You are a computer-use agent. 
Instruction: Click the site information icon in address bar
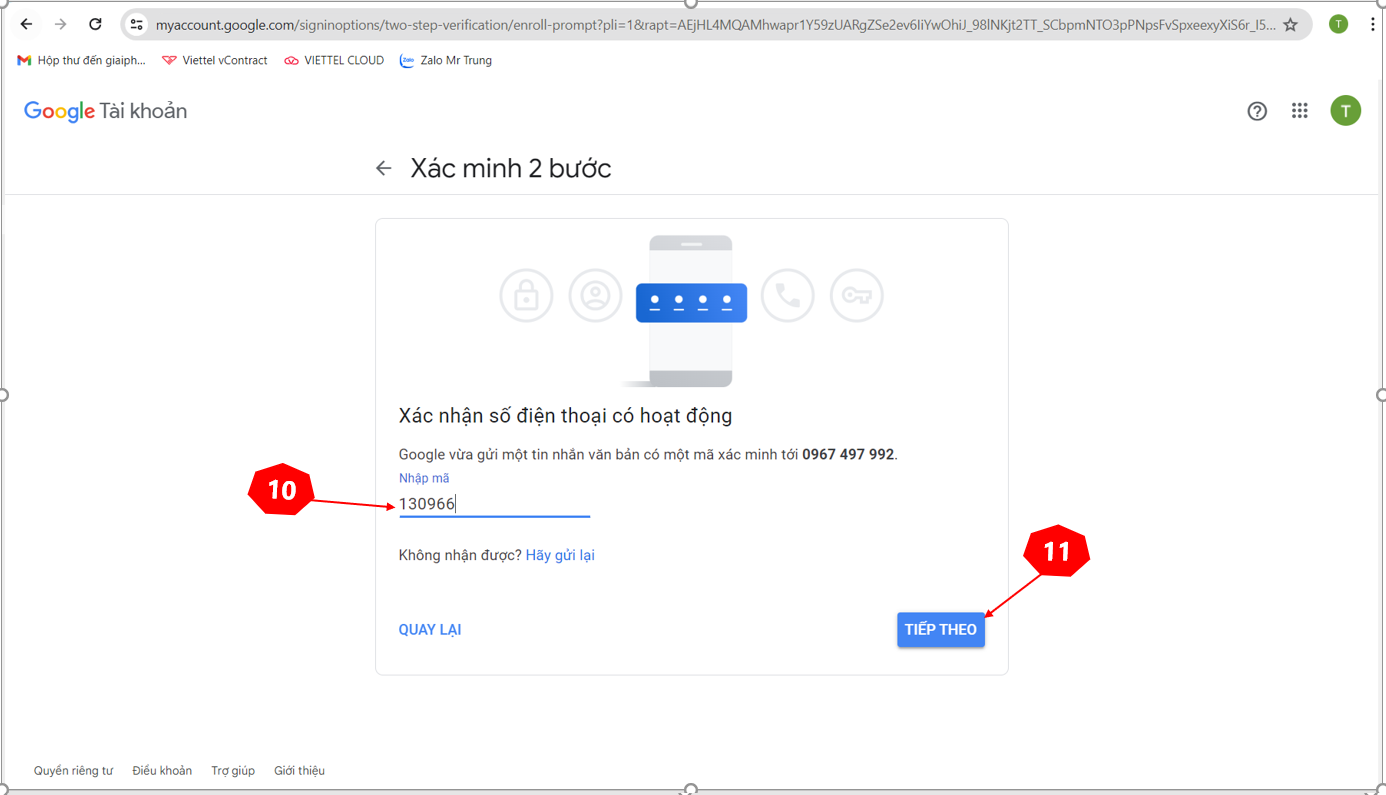[137, 25]
